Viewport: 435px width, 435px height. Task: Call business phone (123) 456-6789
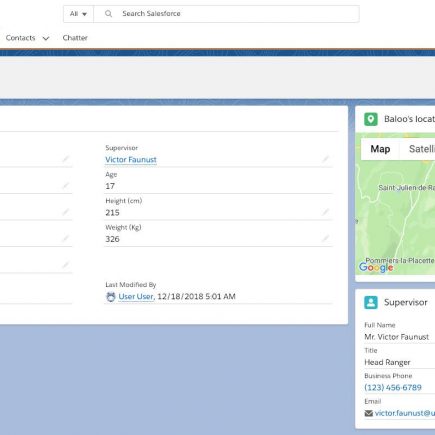393,388
